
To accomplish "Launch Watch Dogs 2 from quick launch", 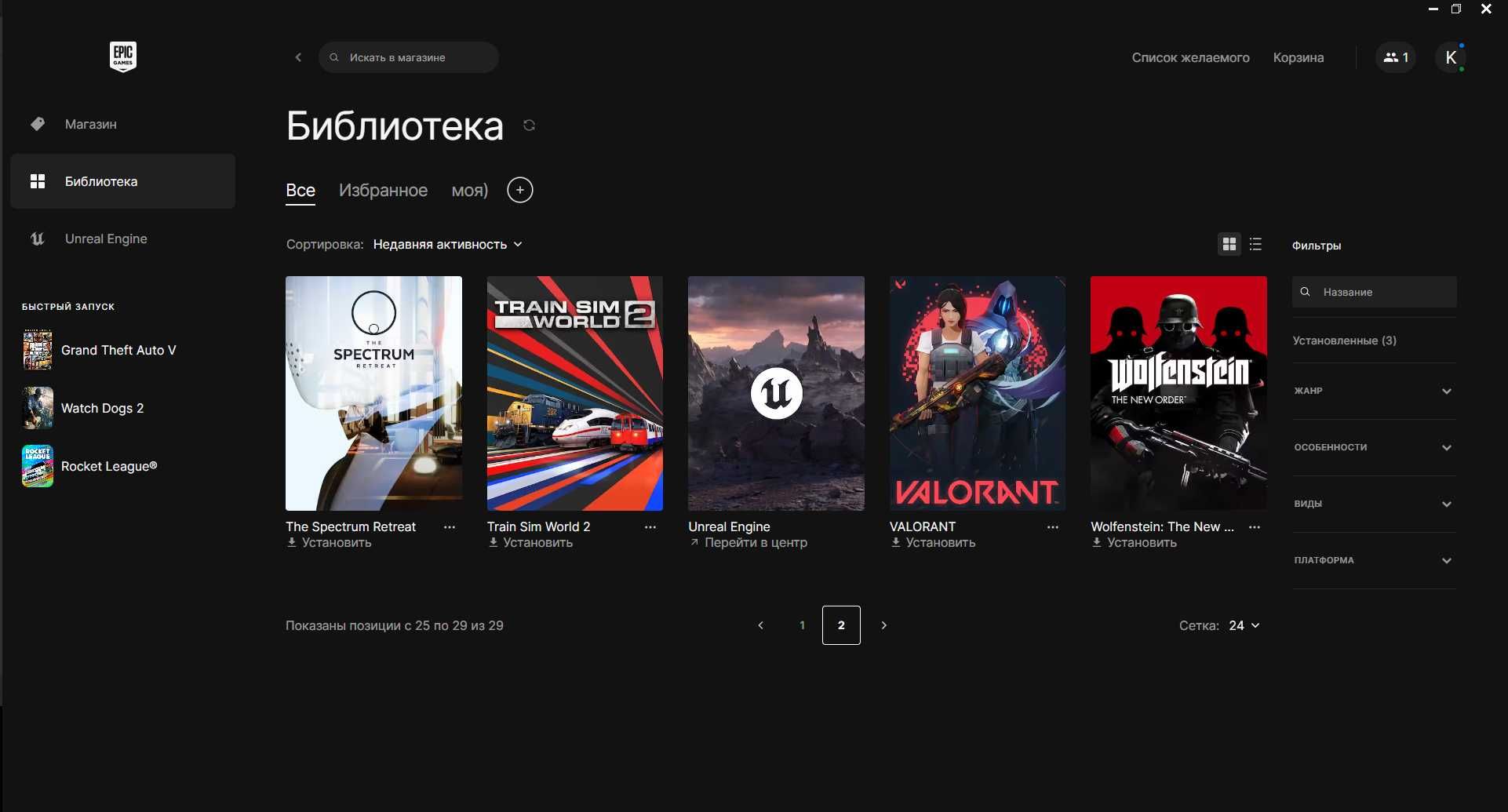I will coord(83,408).
